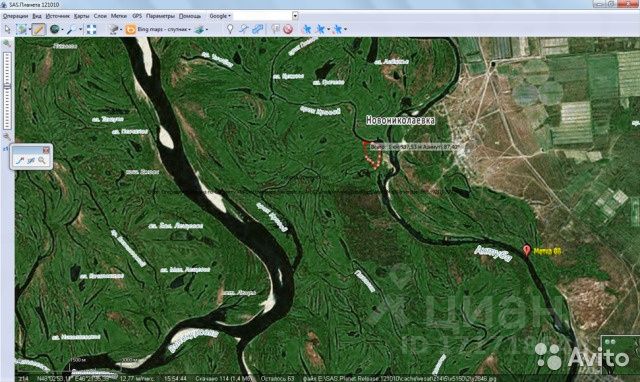The image size is (640, 382).
Task: Expand the search field history arrow
Action: (295, 16)
